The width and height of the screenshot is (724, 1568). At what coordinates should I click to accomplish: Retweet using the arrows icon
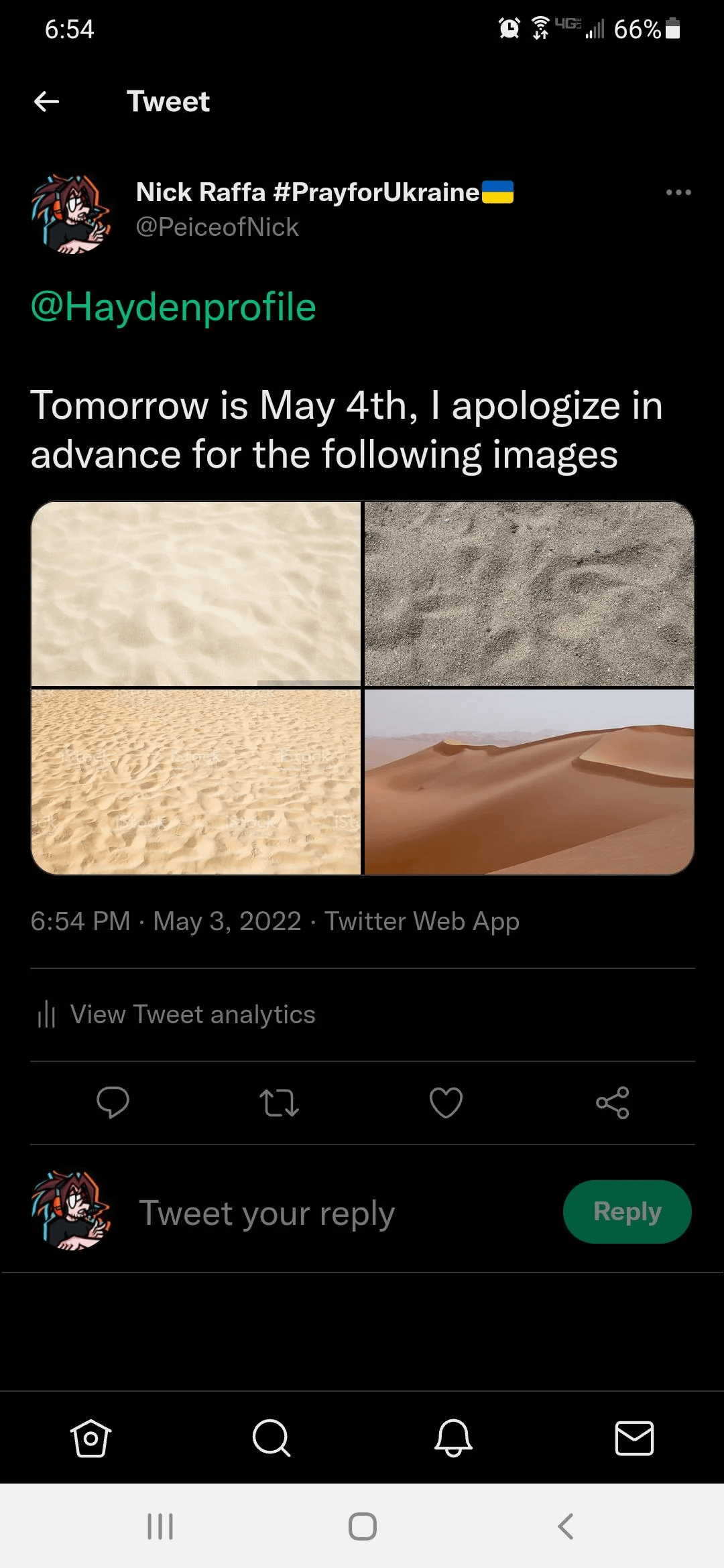[279, 1102]
